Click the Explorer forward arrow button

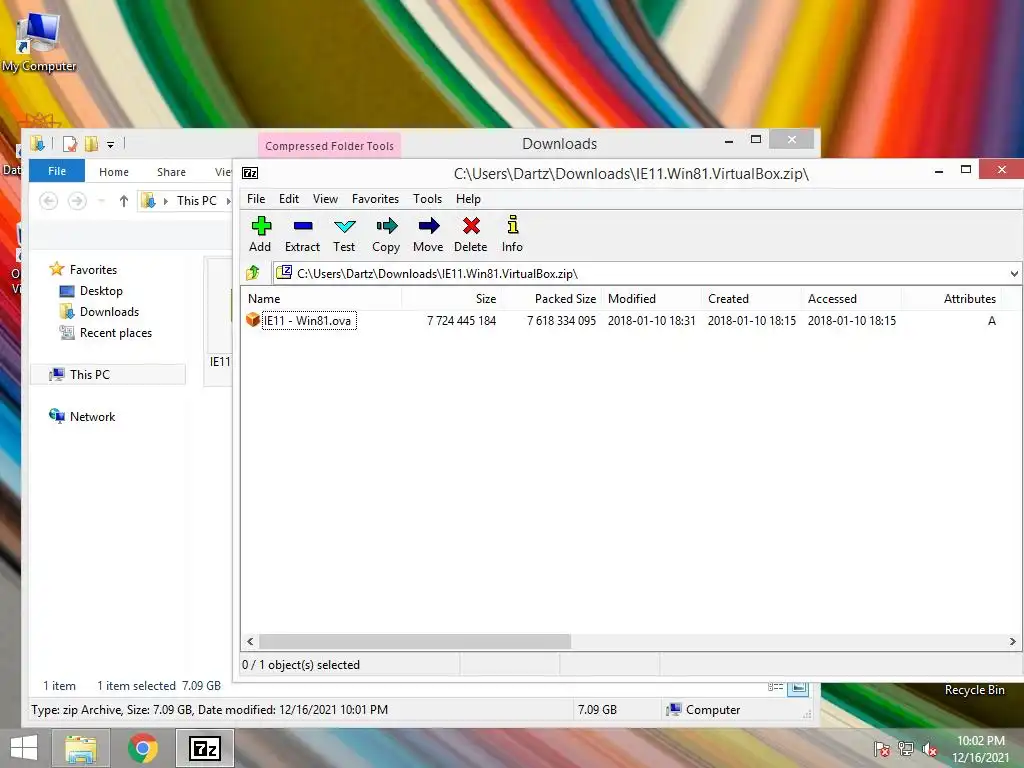[x=77, y=201]
